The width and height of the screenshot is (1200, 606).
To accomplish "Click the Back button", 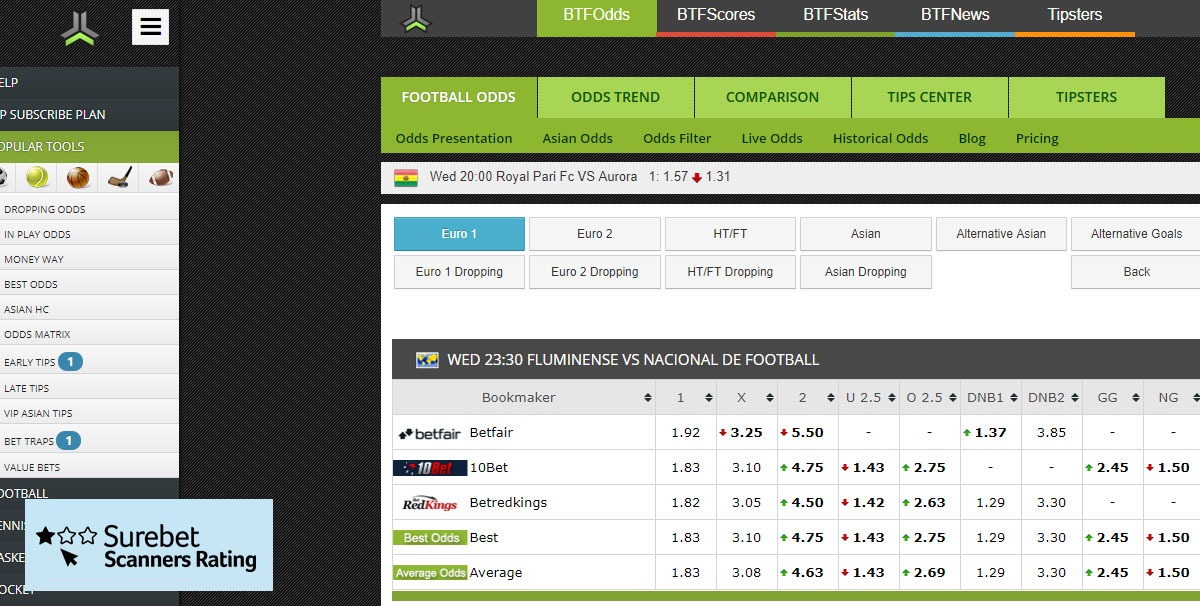I will tap(1137, 272).
